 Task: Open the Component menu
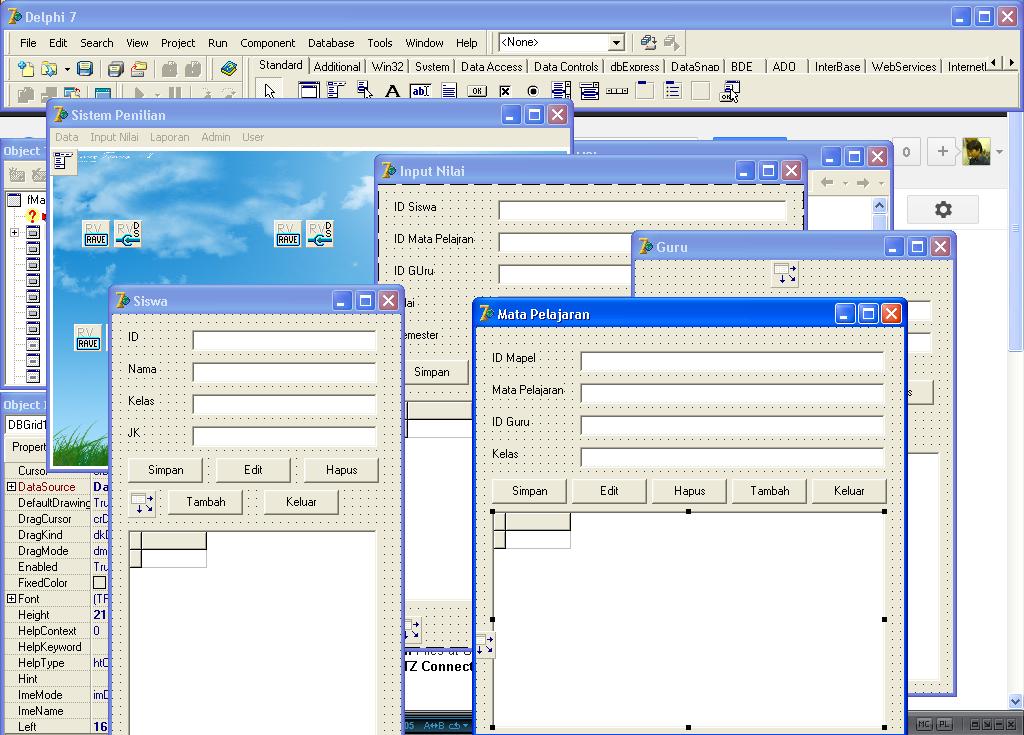click(267, 43)
